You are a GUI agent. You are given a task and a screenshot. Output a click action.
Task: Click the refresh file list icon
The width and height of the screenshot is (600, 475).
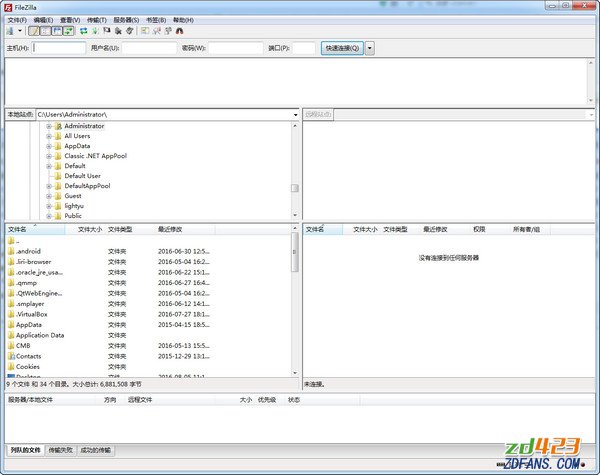pyautogui.click(x=82, y=31)
